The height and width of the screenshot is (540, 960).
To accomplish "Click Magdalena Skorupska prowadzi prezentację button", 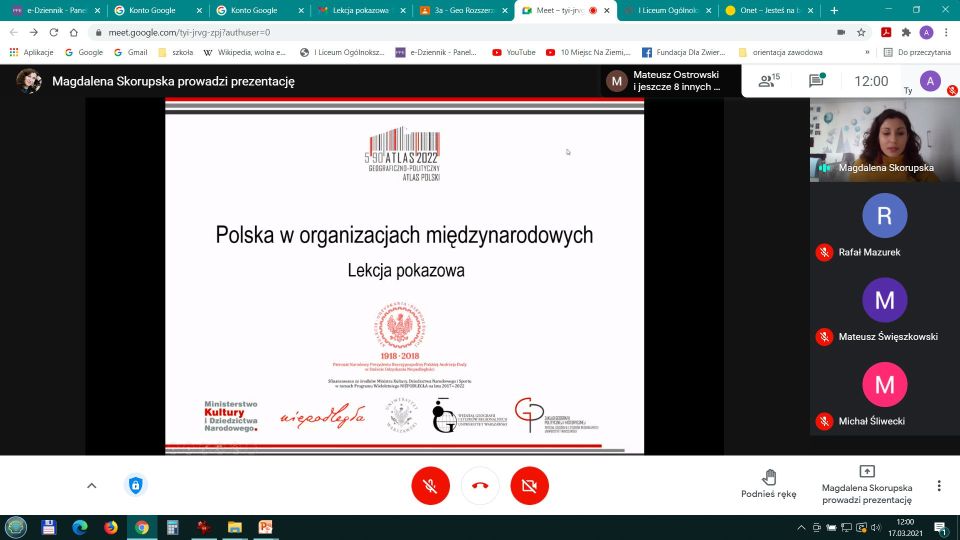I will 866,484.
